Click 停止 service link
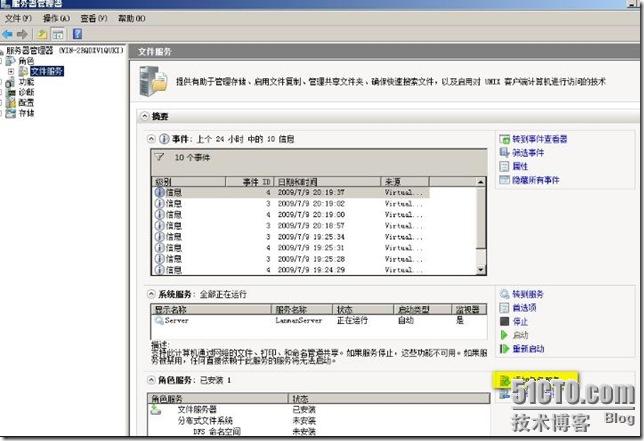Viewport: 644px width, 441px height. point(520,322)
